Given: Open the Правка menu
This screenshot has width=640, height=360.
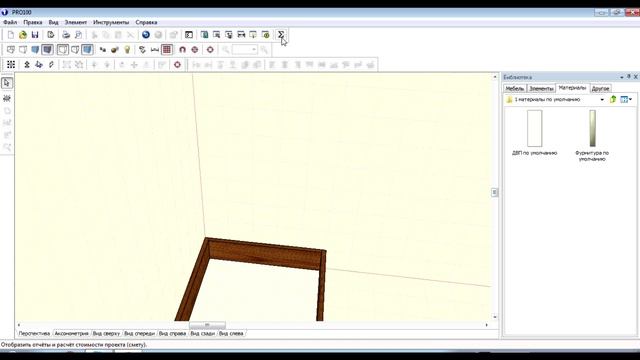Looking at the screenshot, I should 33,22.
